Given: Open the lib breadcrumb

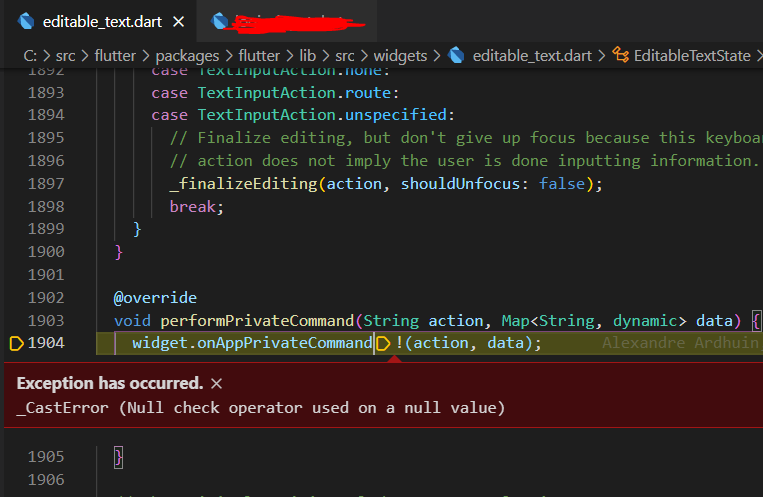Looking at the screenshot, I should (308, 55).
